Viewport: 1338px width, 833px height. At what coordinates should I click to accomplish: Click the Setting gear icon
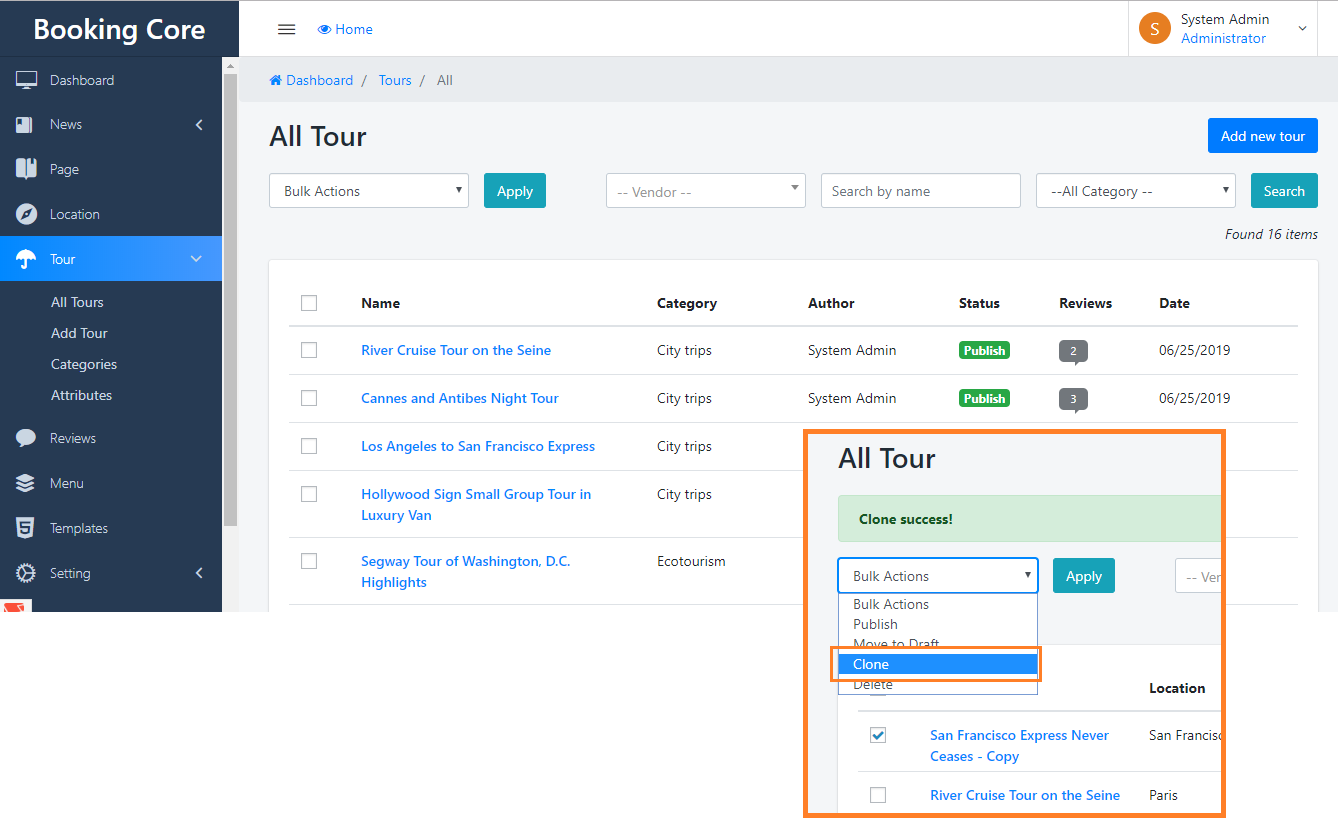pos(26,573)
